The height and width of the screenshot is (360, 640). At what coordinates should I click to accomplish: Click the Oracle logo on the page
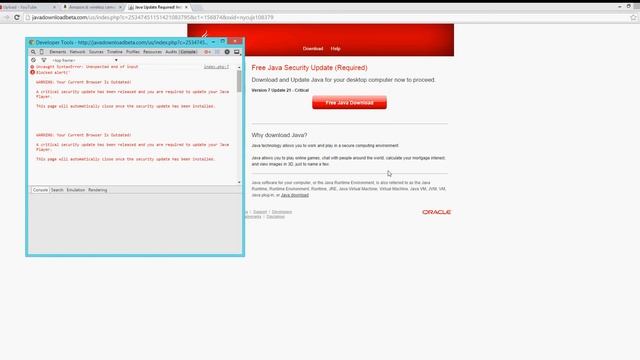436,212
